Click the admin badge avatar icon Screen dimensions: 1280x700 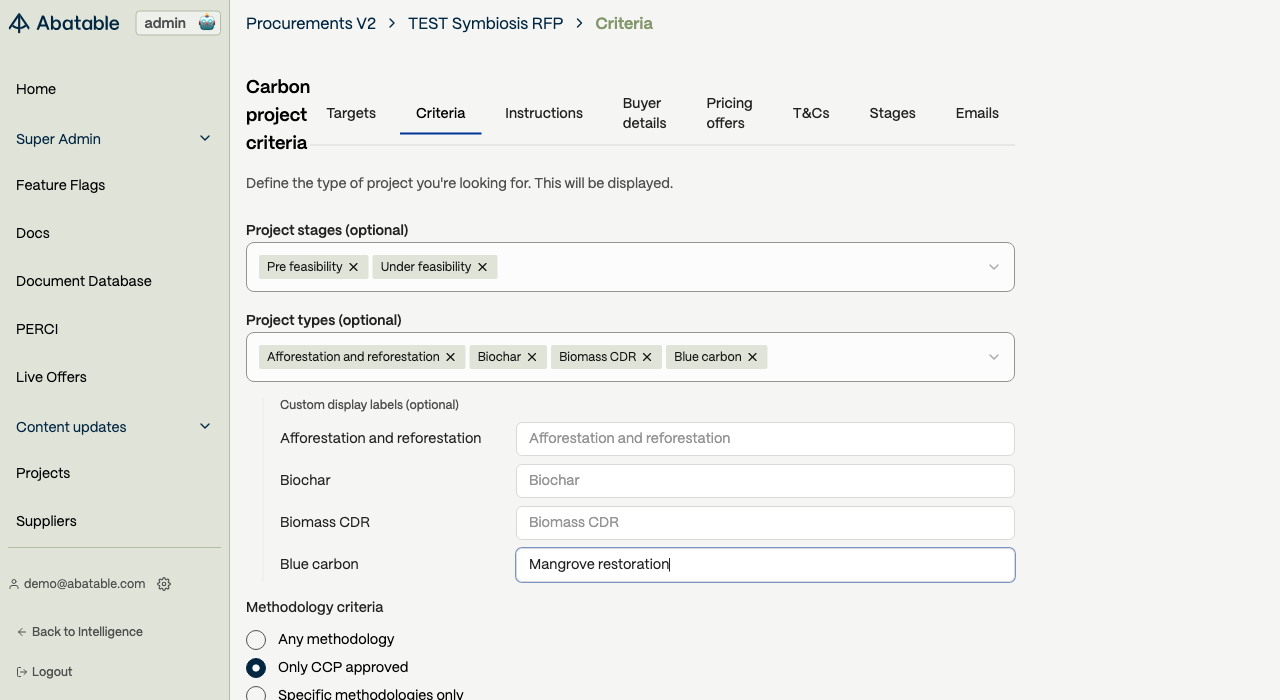tap(207, 23)
